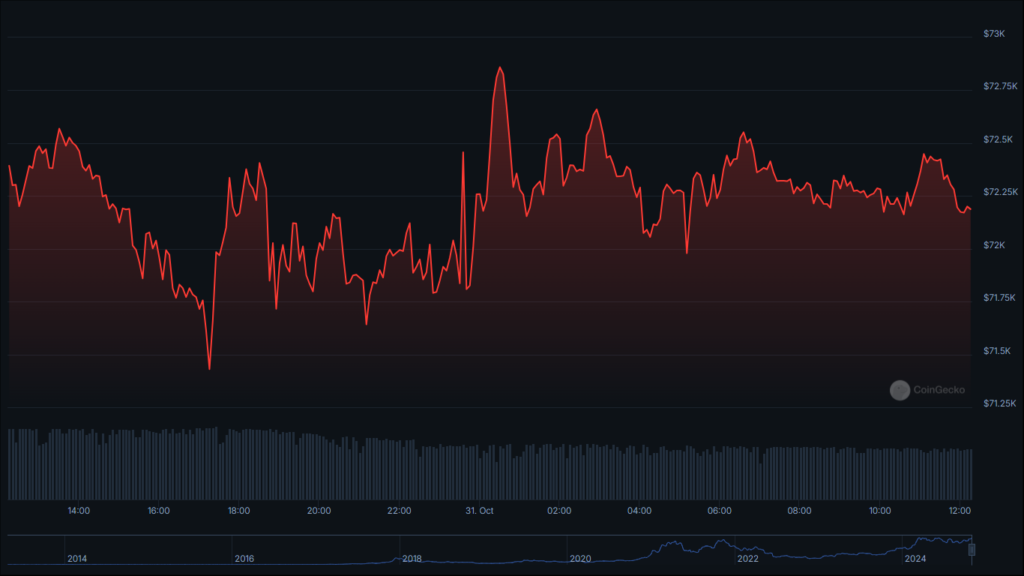Click the $72.5K price axis label

point(998,139)
